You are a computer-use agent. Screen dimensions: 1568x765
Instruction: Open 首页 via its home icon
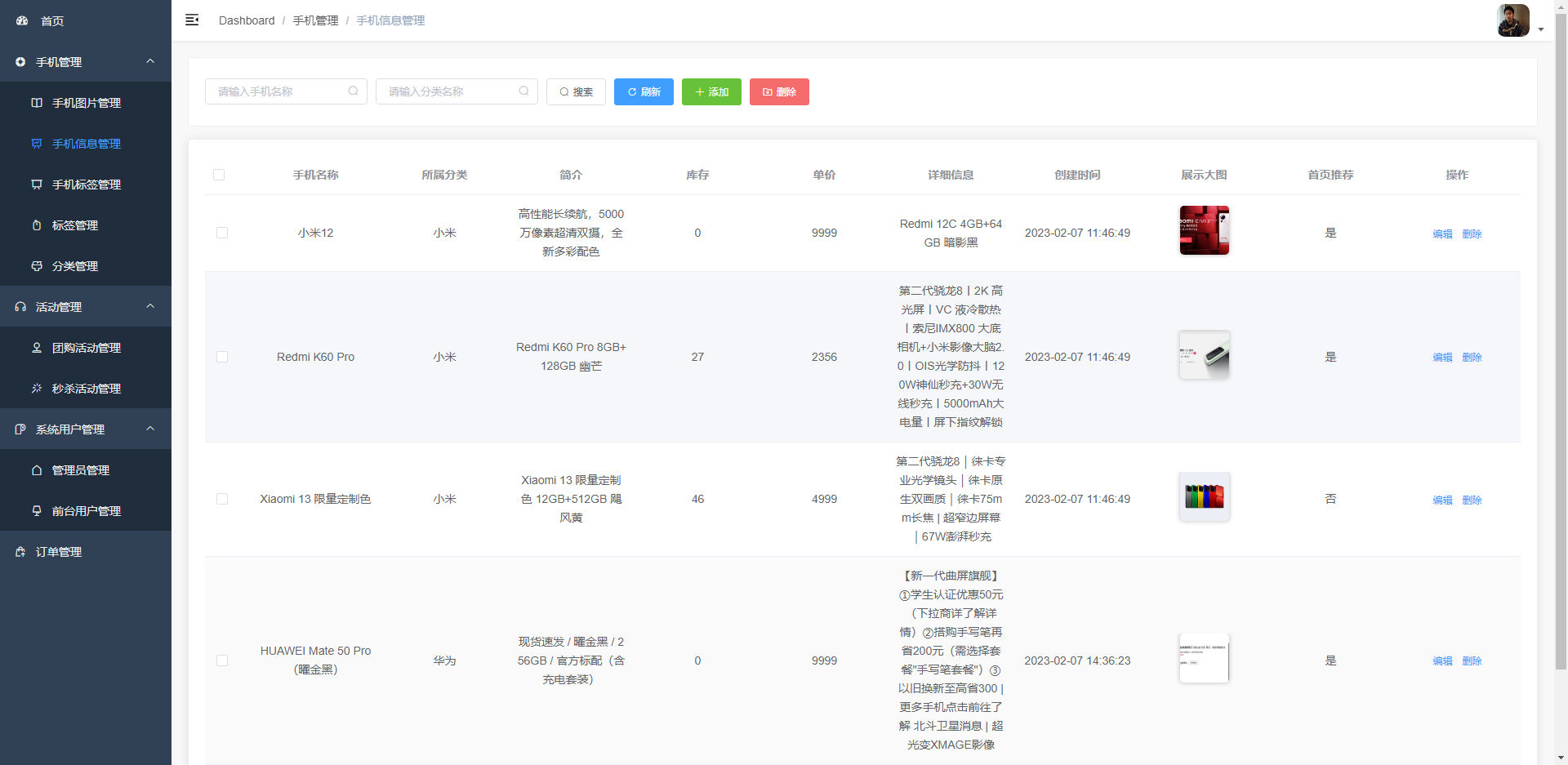click(21, 20)
